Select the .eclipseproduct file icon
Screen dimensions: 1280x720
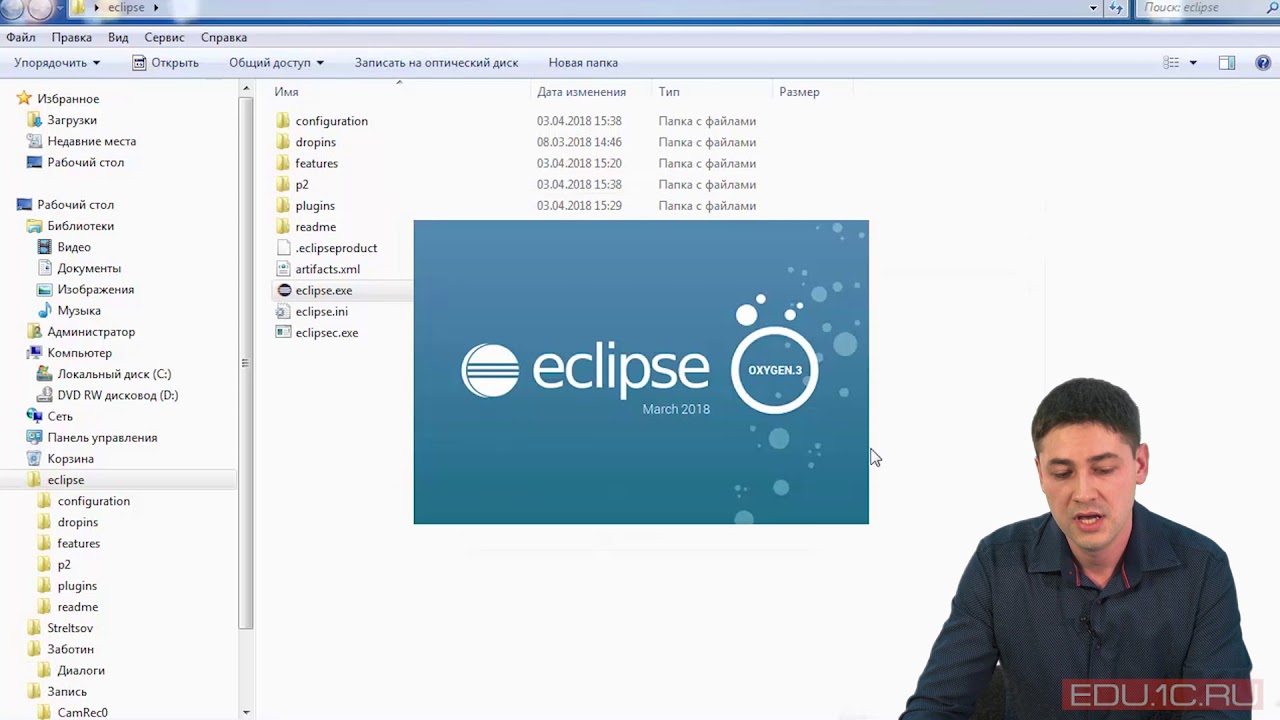point(284,248)
